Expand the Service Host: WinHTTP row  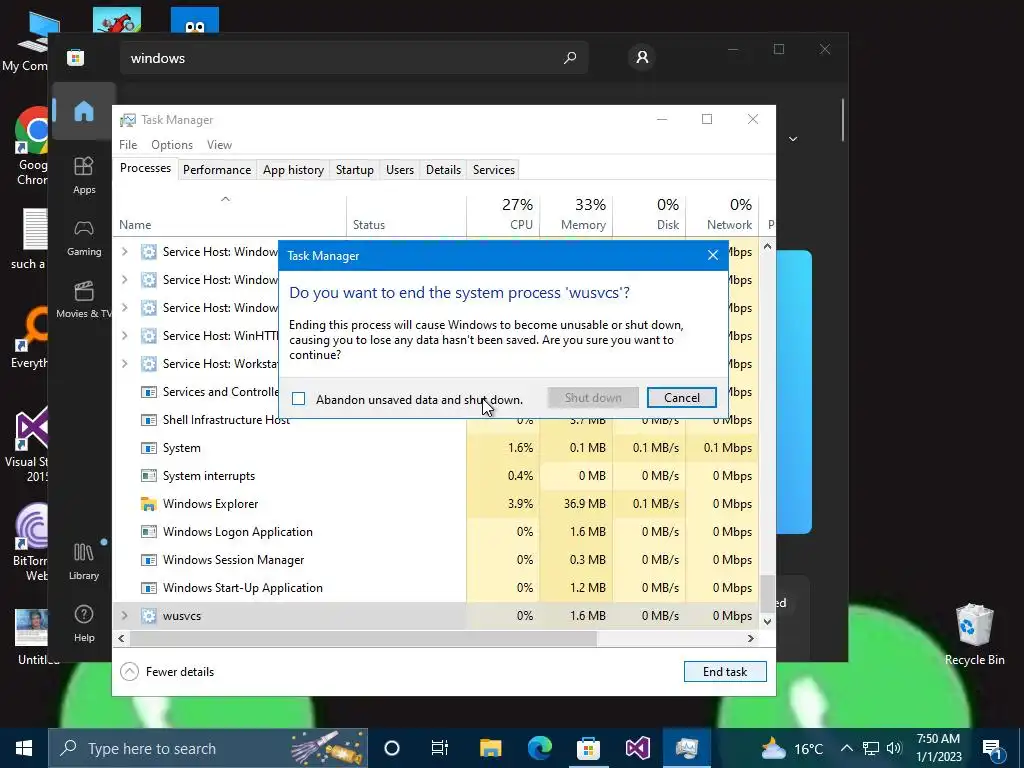pyautogui.click(x=124, y=336)
